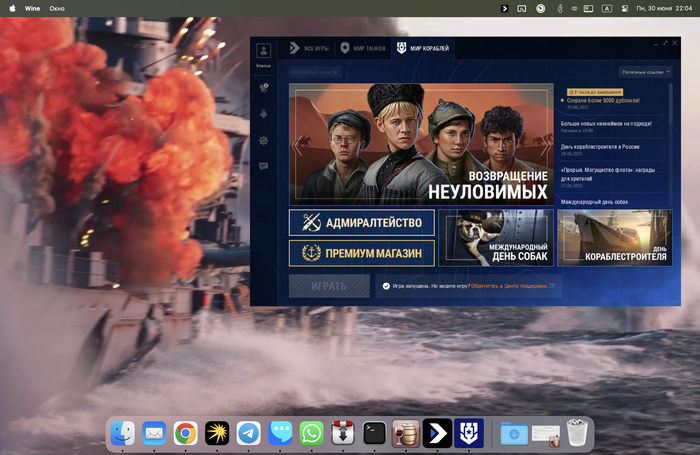700x455 pixels.
Task: Open the Международный день собак news headline
Action: point(594,202)
